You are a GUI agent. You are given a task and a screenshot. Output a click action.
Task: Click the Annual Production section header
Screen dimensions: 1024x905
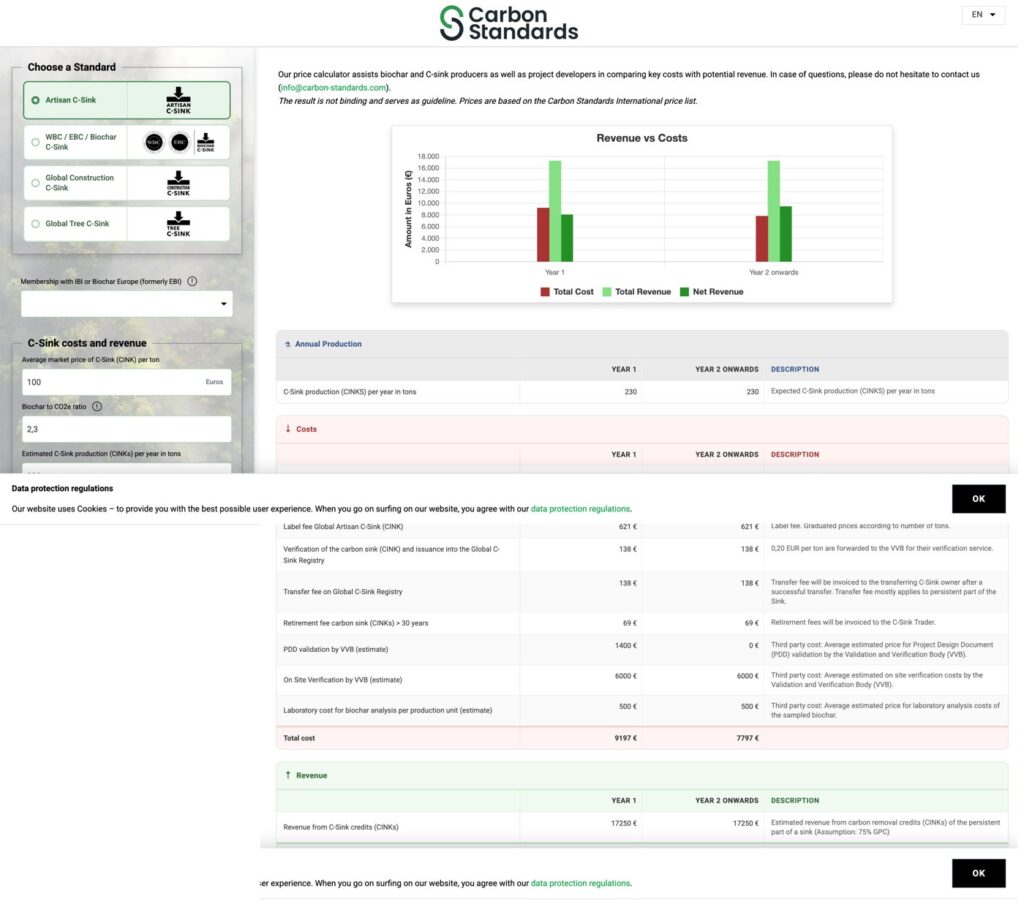pyautogui.click(x=642, y=344)
